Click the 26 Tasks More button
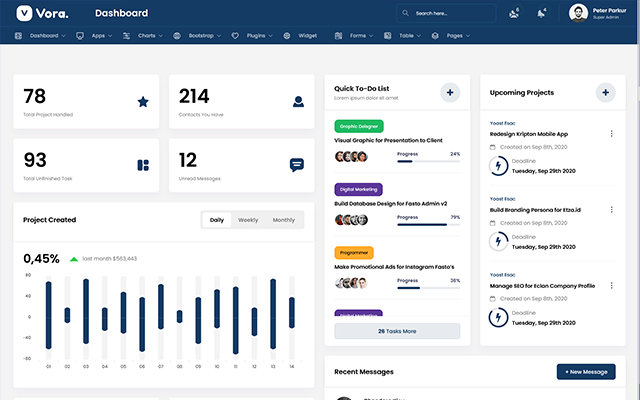640x400 pixels. coord(397,331)
